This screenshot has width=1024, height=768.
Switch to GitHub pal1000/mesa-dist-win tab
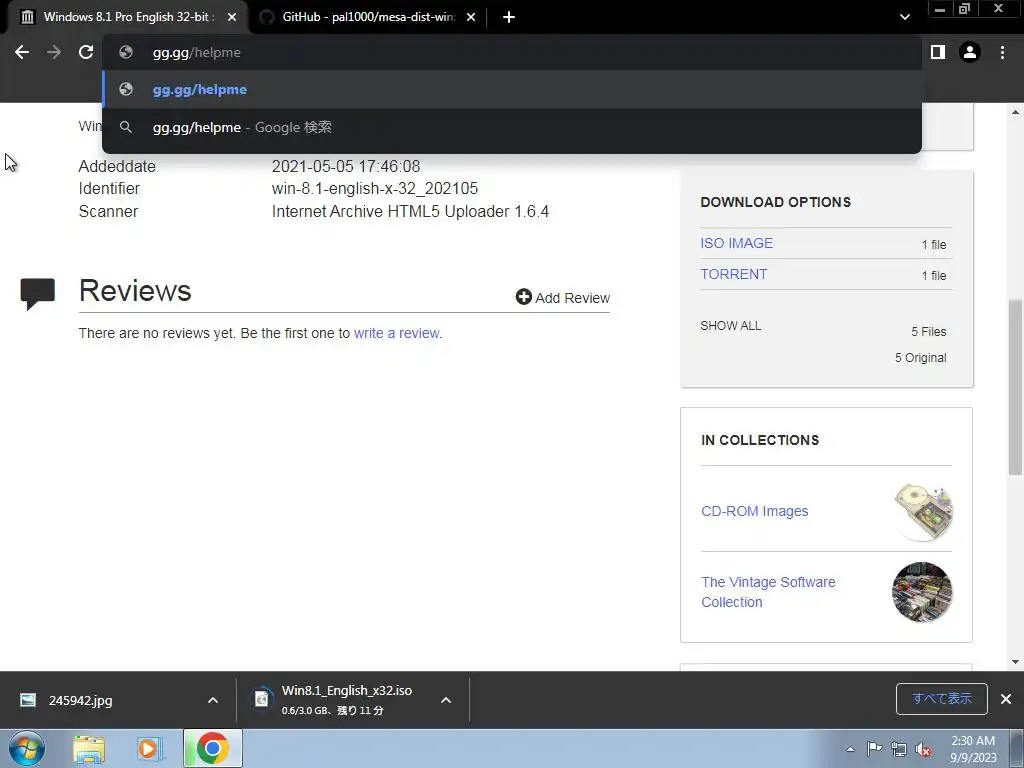tap(368, 17)
